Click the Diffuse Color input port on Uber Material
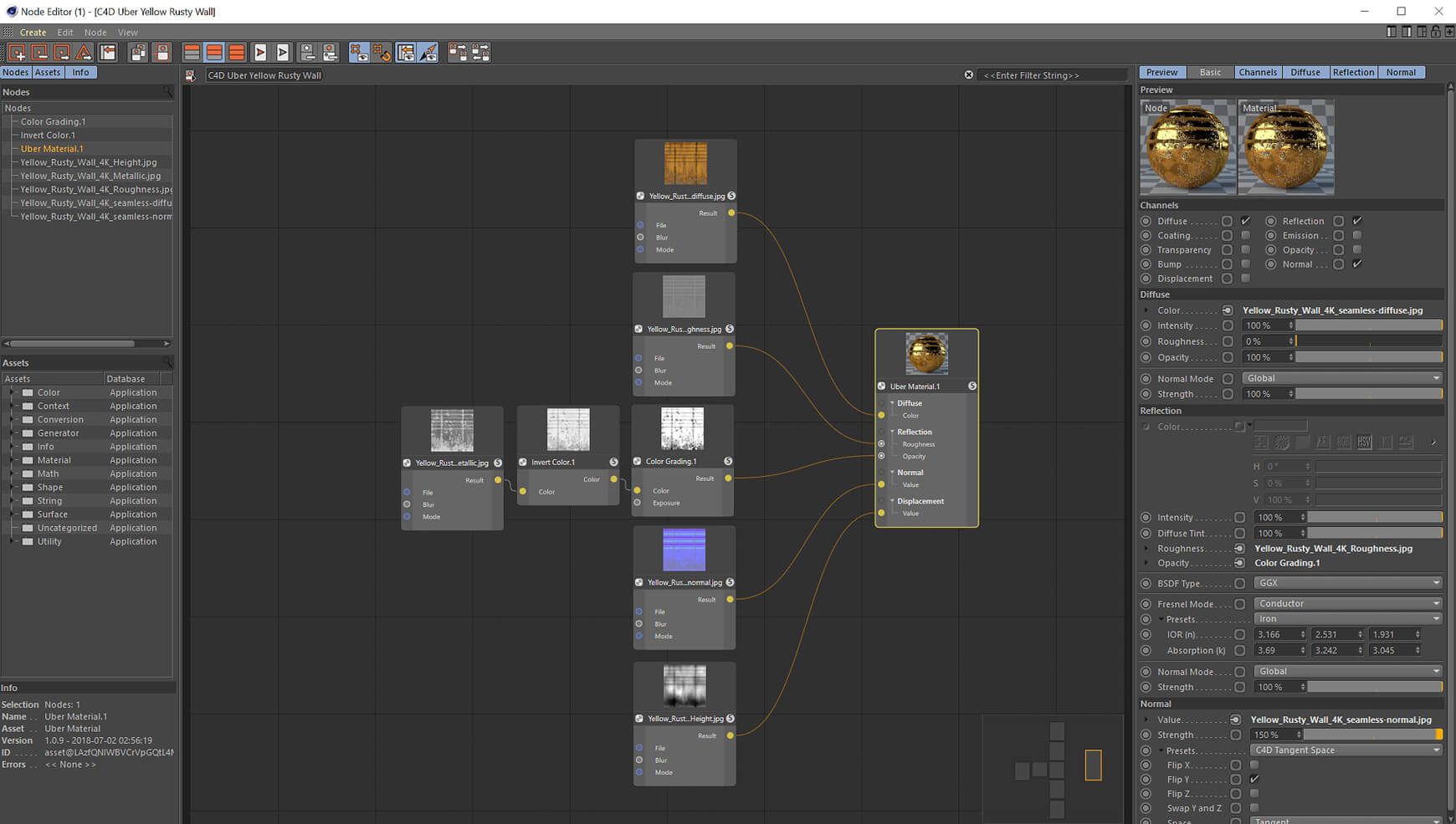The image size is (1456, 824). pyautogui.click(x=881, y=415)
